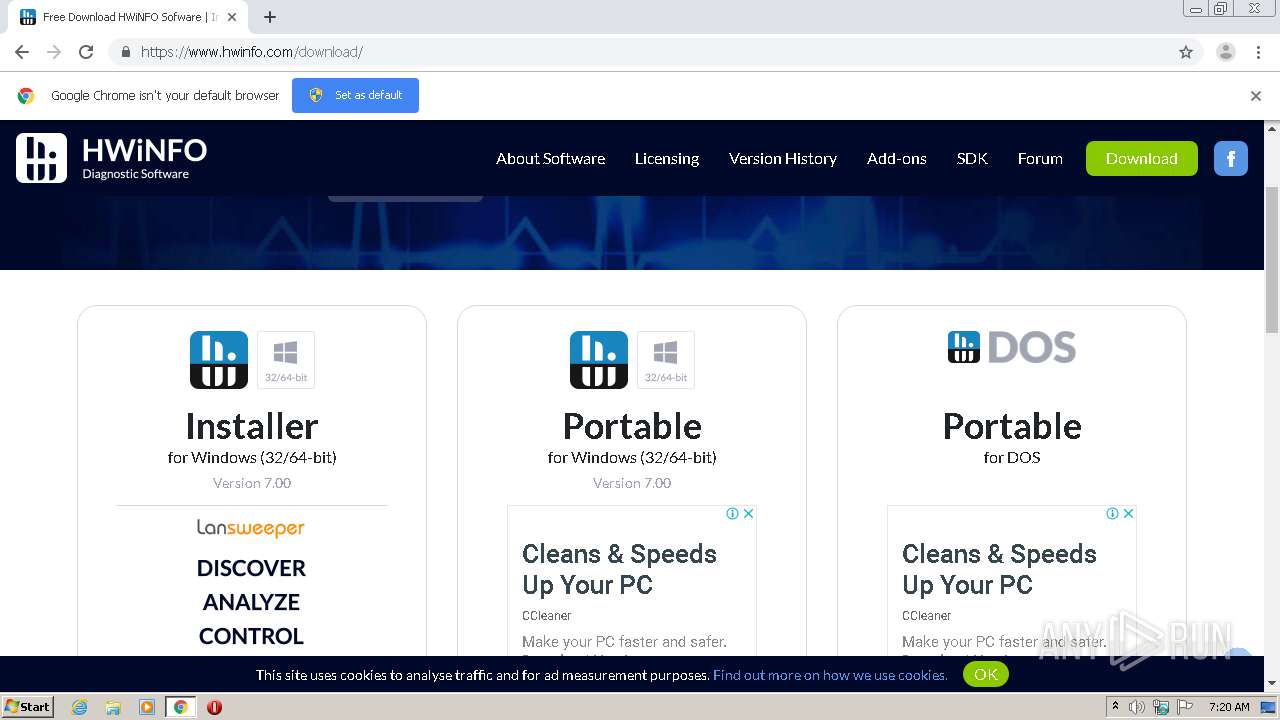
Task: Close the DOS card CCleaner ad via X
Action: pos(1128,513)
